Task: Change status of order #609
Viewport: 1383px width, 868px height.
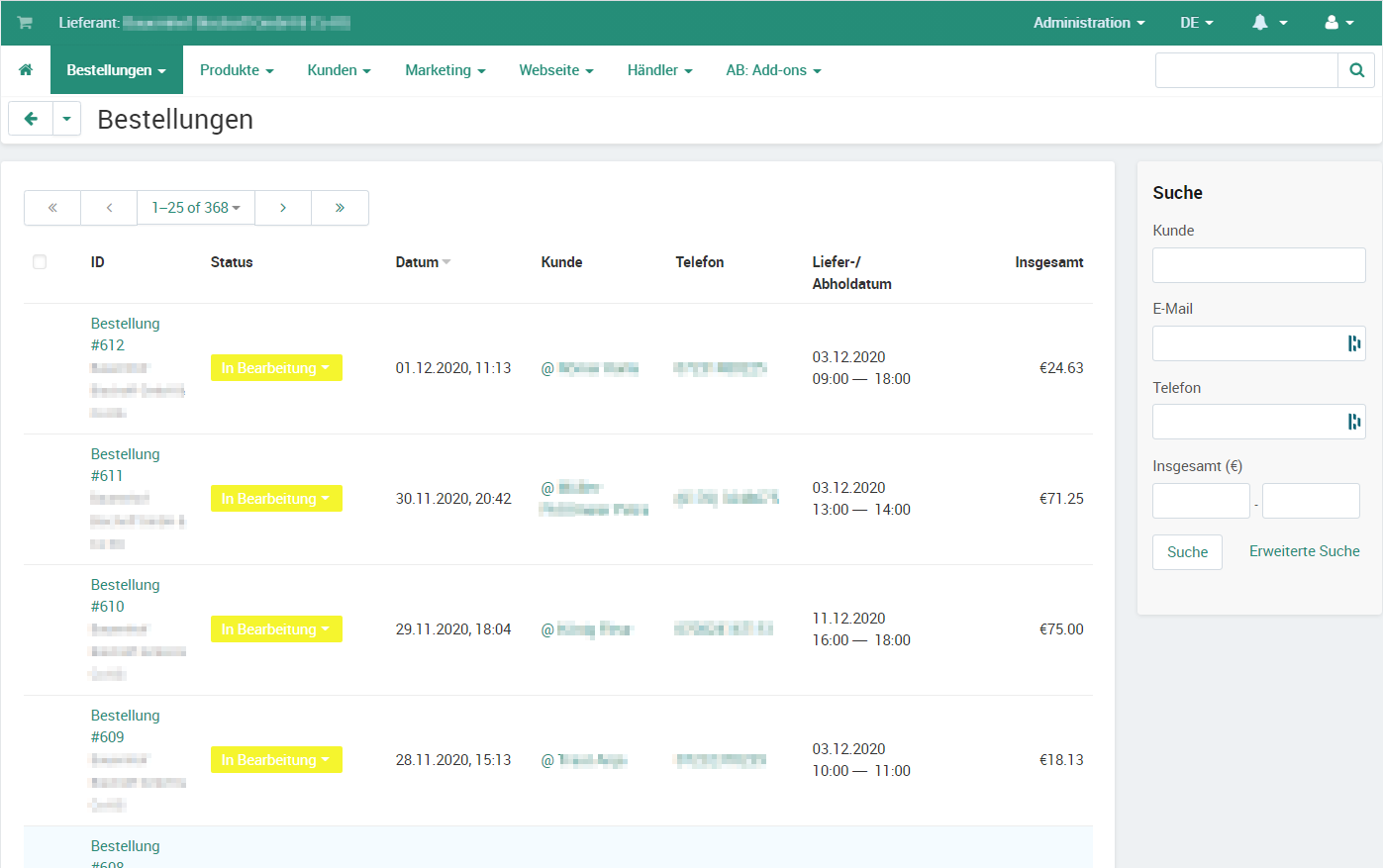Action: coord(276,760)
